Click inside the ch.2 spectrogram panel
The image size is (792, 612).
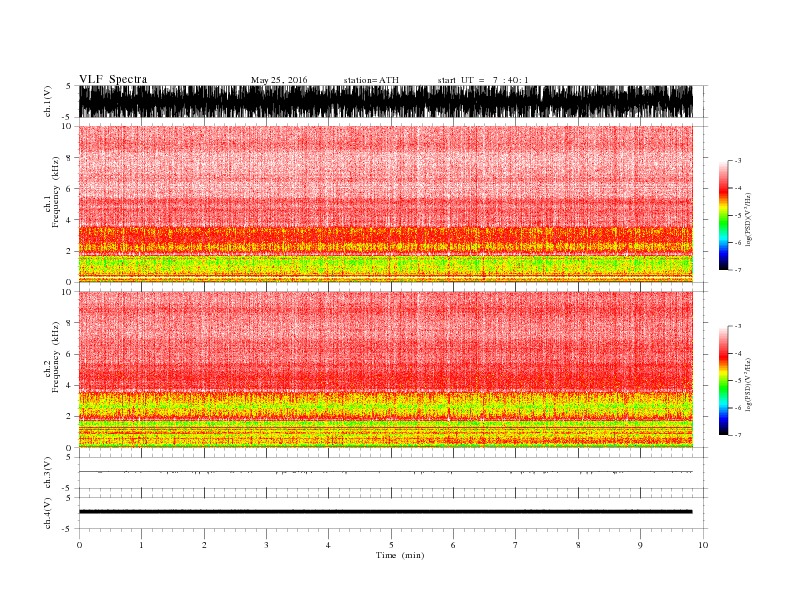(x=386, y=370)
